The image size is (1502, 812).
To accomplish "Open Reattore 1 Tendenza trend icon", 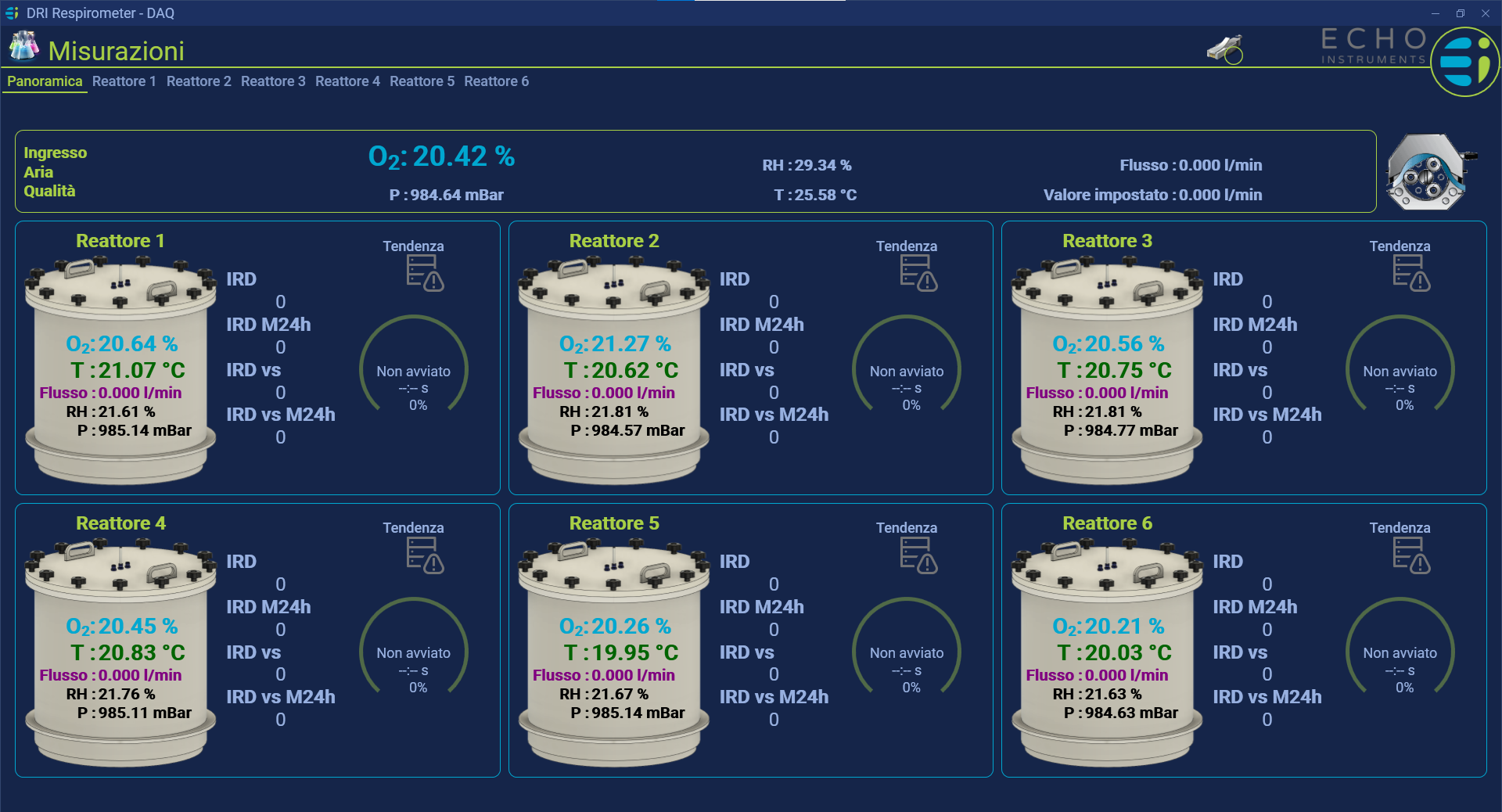I will (424, 273).
